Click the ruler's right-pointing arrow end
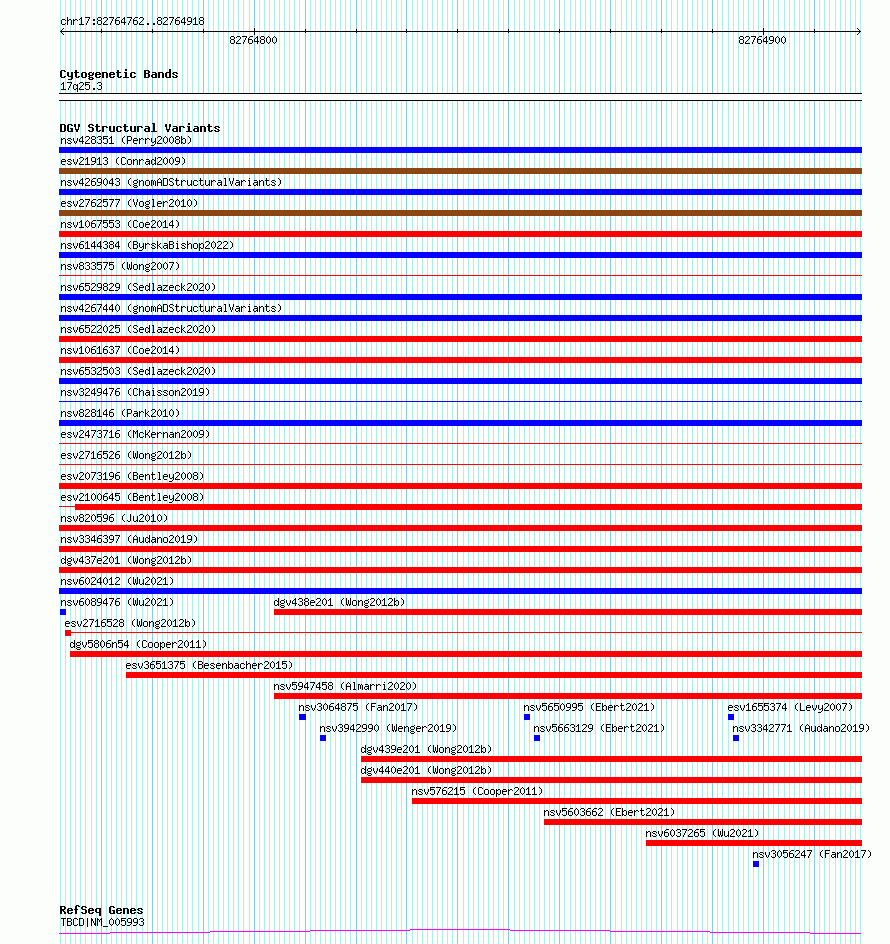This screenshot has height=944, width=890. 859,31
